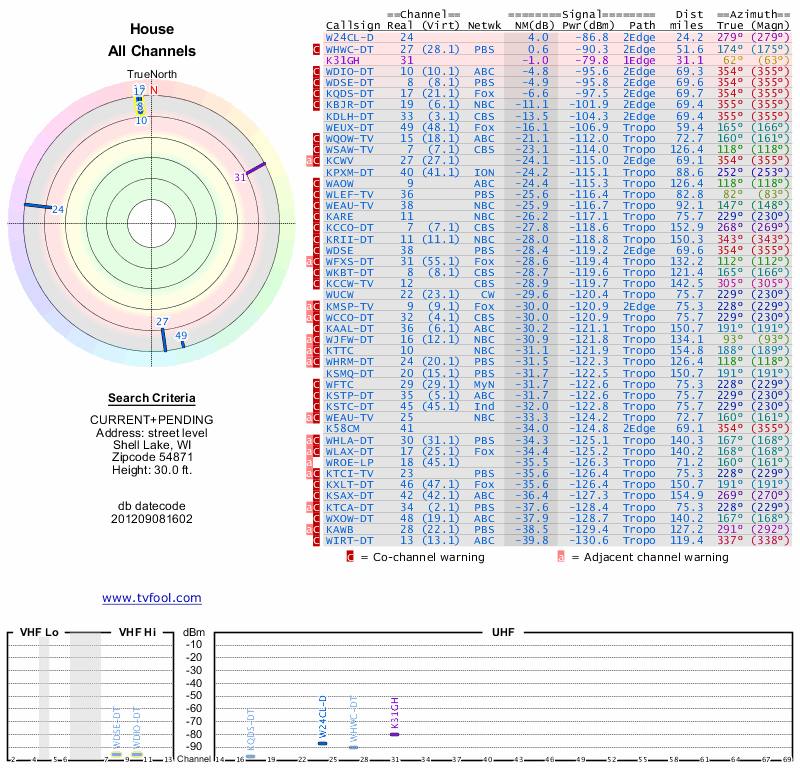This screenshot has height=768, width=800.
Task: Click the co-channel C icon beside KCCO-DT
Action: [x=316, y=228]
